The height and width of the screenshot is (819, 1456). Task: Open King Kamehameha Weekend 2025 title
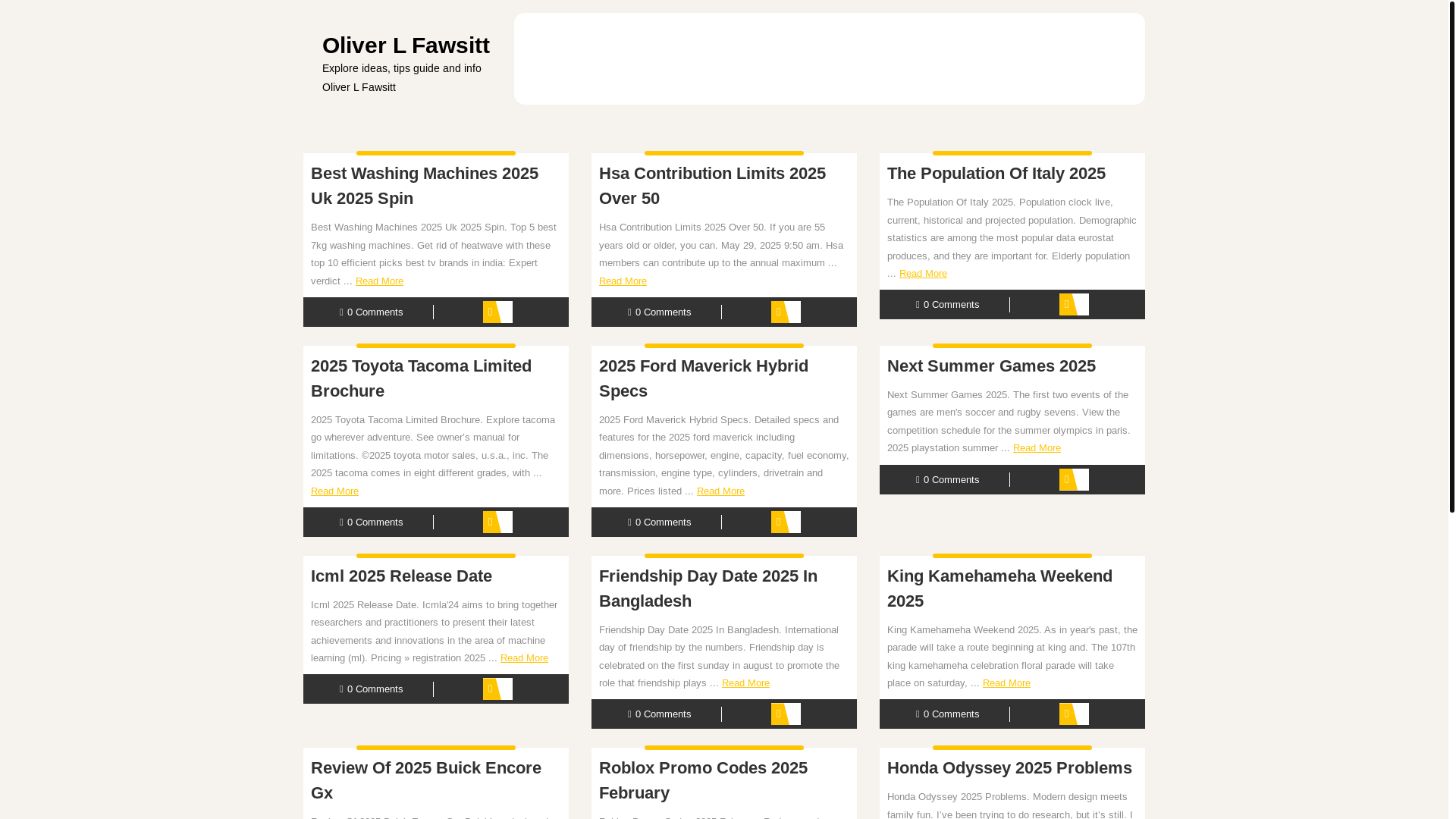(x=999, y=588)
